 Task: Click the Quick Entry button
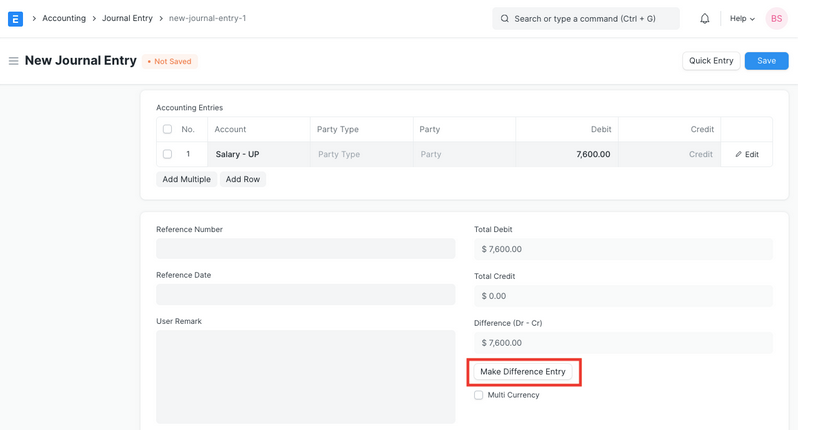click(711, 61)
